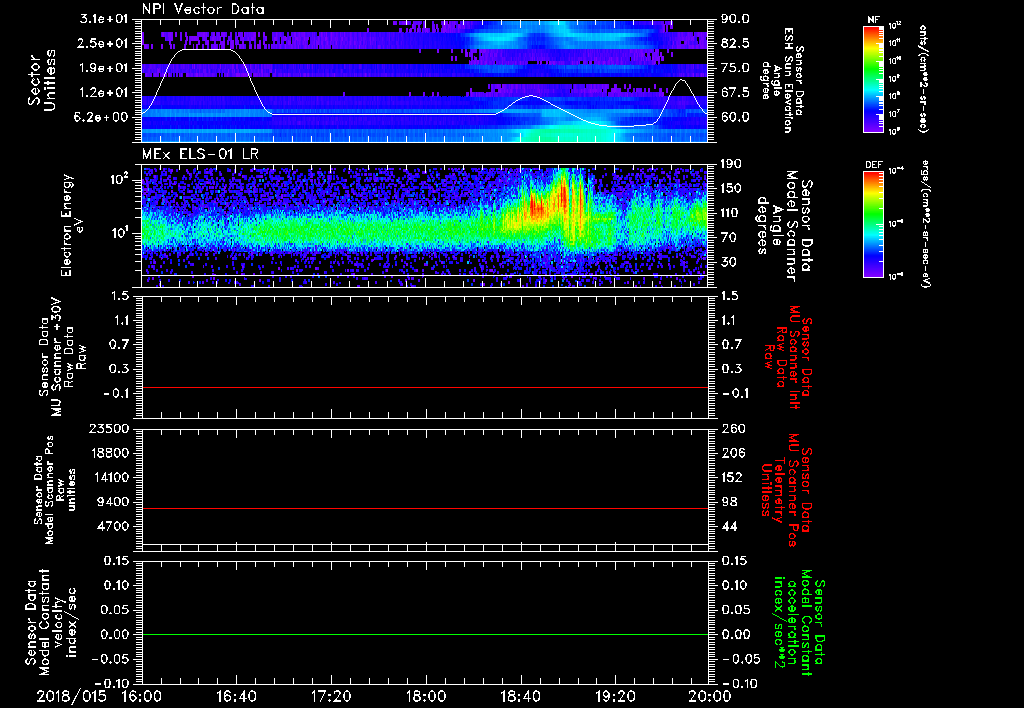Viewport: 1024px width, 708px height.
Task: Click the '17:20' time axis label
Action: pyautogui.click(x=331, y=696)
